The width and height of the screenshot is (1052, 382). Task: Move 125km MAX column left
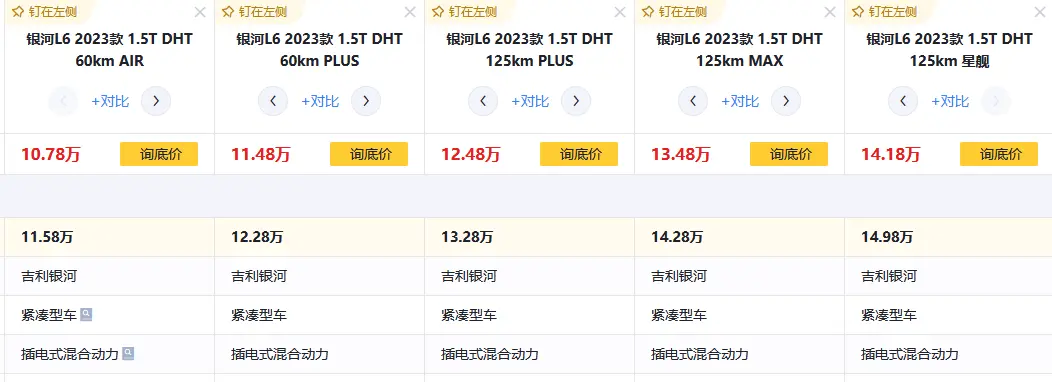[x=693, y=101]
